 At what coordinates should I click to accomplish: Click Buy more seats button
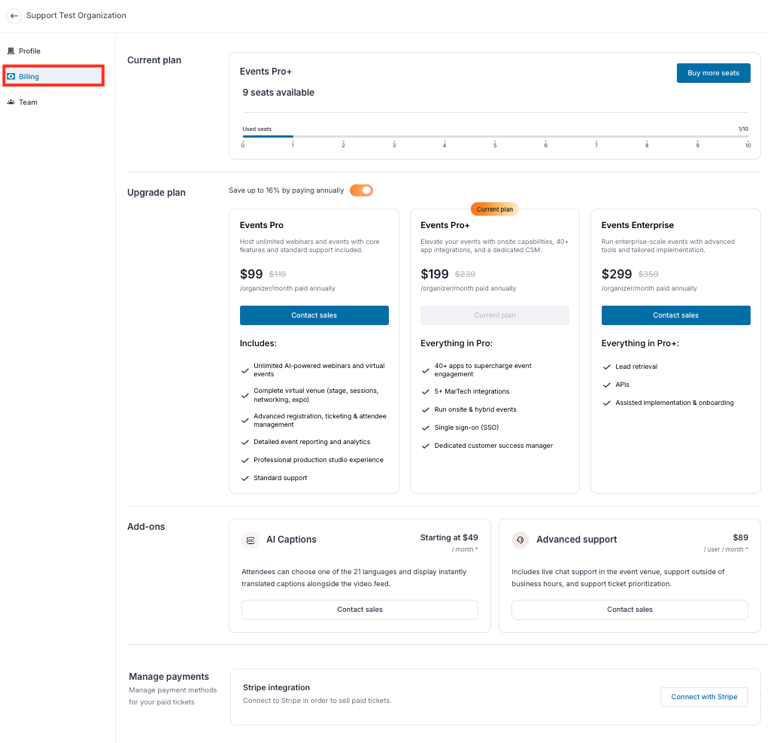coord(713,73)
